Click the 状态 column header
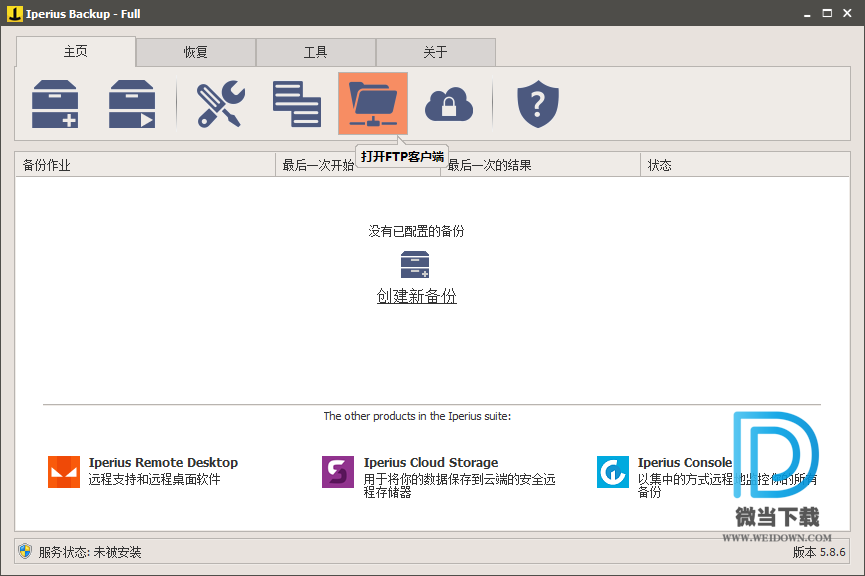This screenshot has height=576, width=865. pyautogui.click(x=745, y=165)
